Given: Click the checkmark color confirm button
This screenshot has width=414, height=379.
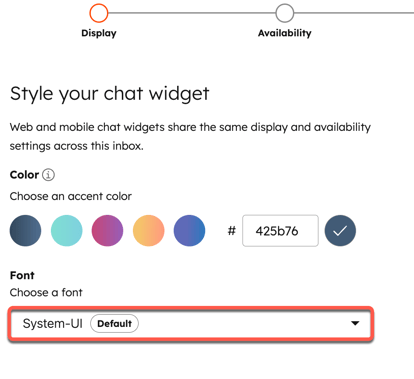Looking at the screenshot, I should (340, 231).
